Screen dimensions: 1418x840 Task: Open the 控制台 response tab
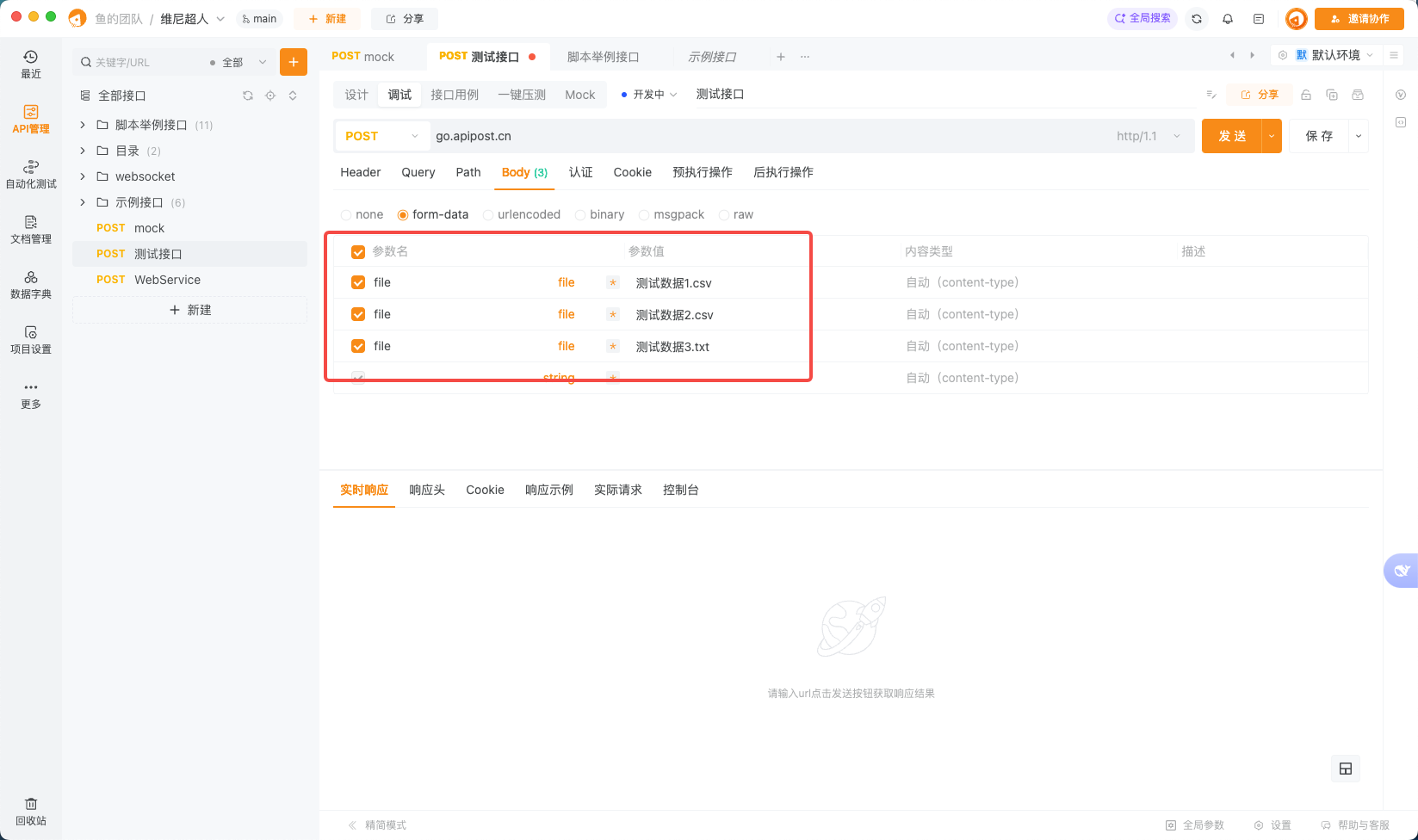[680, 490]
